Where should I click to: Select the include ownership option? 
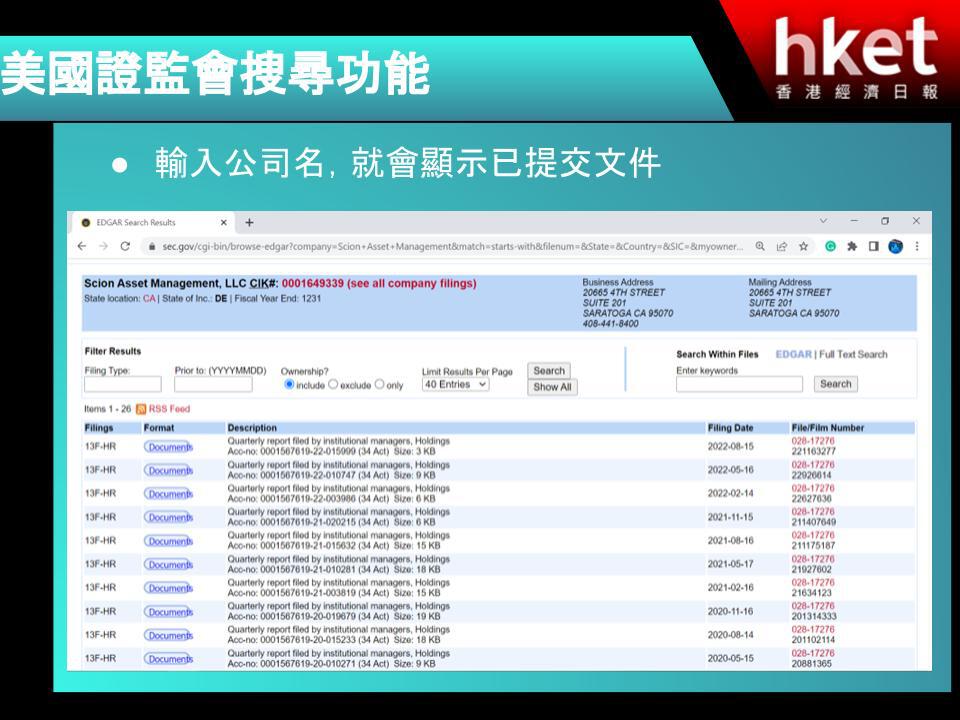coord(290,384)
